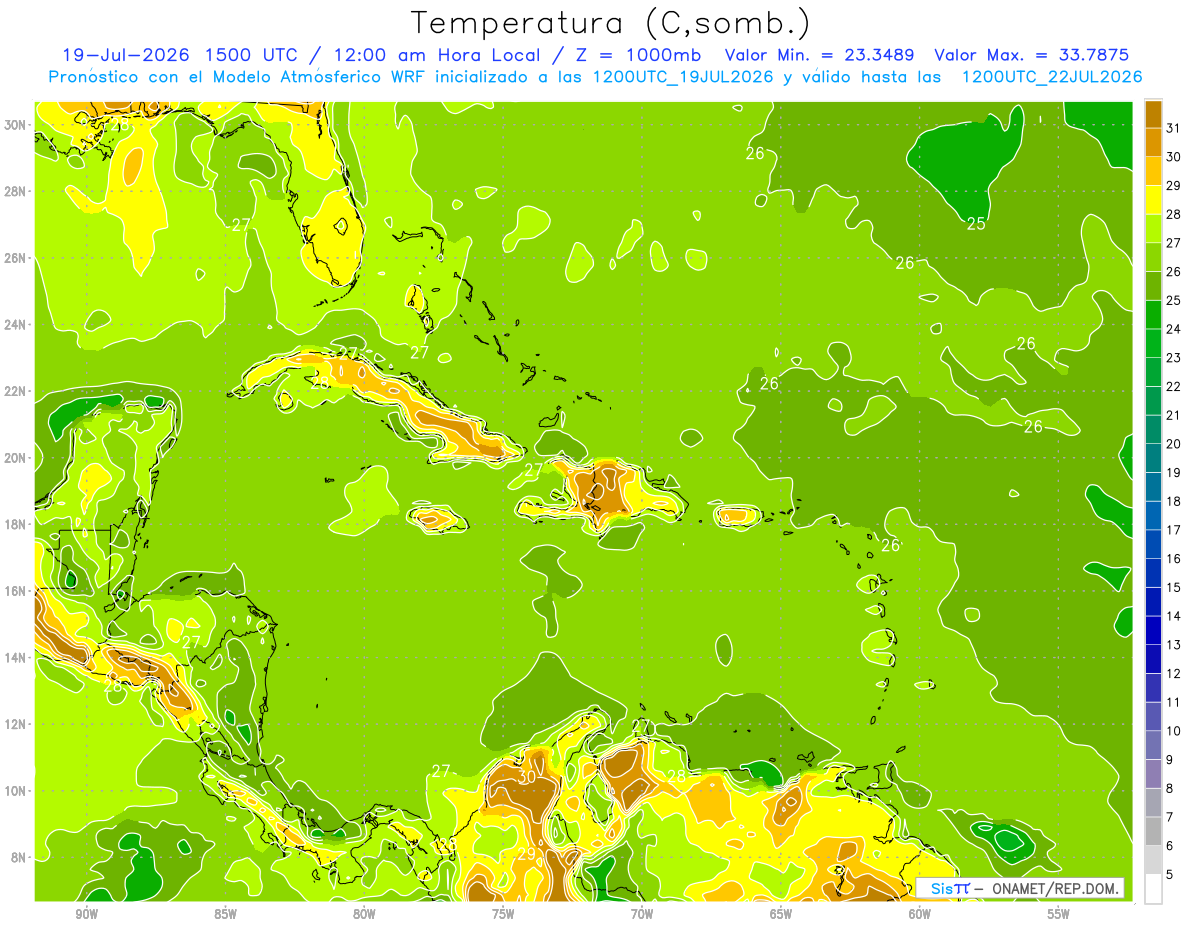This screenshot has width=1200, height=927.
Task: Select the legend color band between 6 and 7
Action: tap(1153, 831)
